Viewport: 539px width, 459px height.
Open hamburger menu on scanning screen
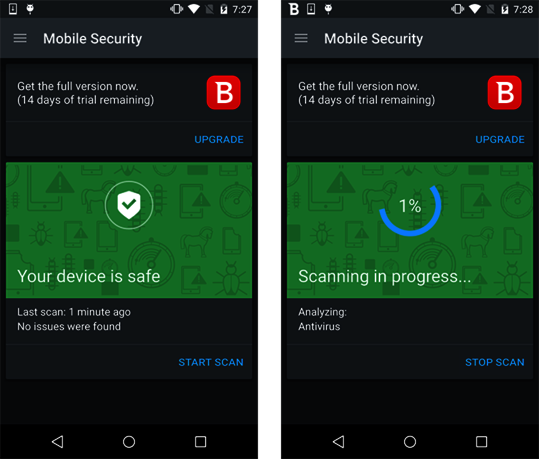click(301, 38)
